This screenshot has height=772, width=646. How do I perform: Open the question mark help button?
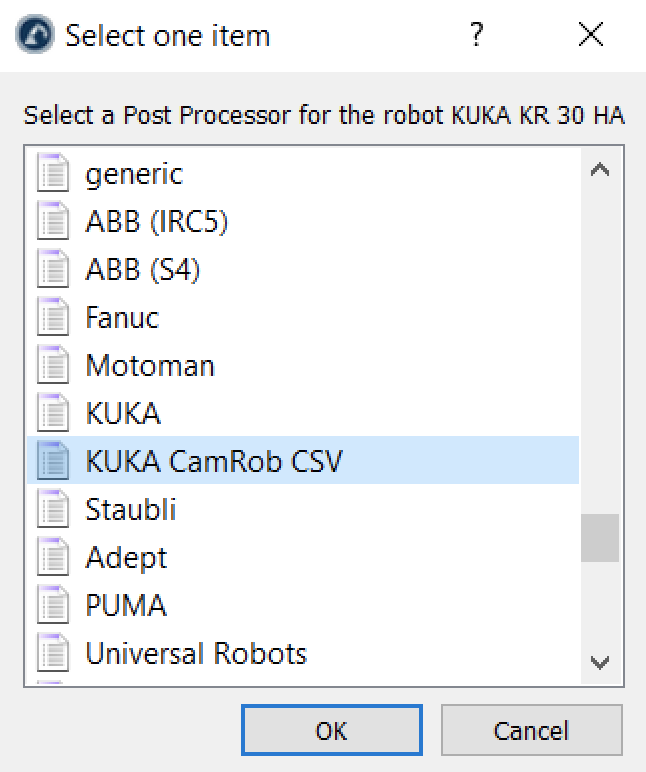pyautogui.click(x=477, y=36)
